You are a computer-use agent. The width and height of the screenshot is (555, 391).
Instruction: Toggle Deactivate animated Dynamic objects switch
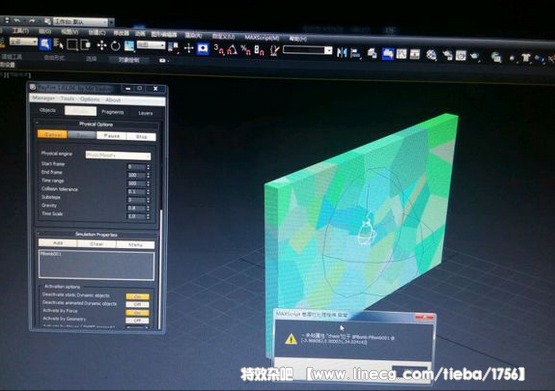(x=138, y=304)
